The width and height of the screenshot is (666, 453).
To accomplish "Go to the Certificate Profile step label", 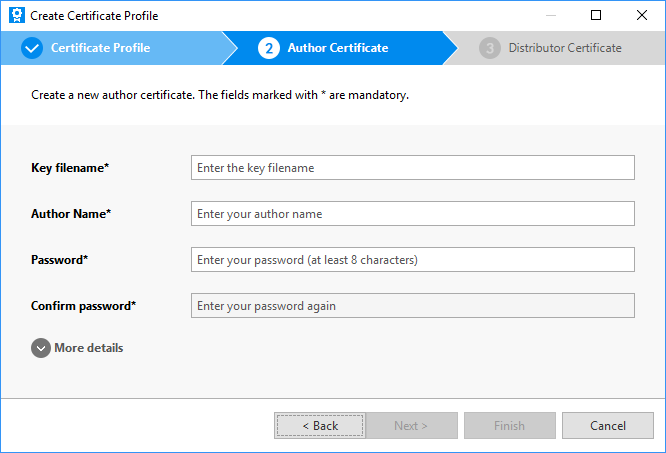I will [99, 48].
